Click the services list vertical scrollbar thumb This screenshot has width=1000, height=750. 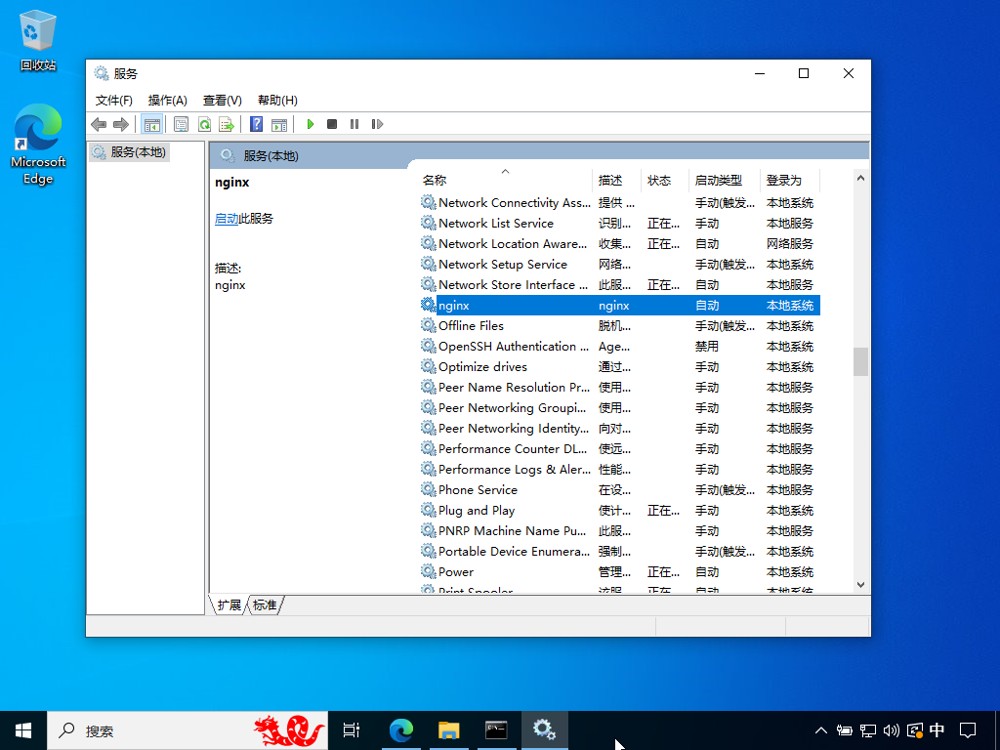click(860, 362)
